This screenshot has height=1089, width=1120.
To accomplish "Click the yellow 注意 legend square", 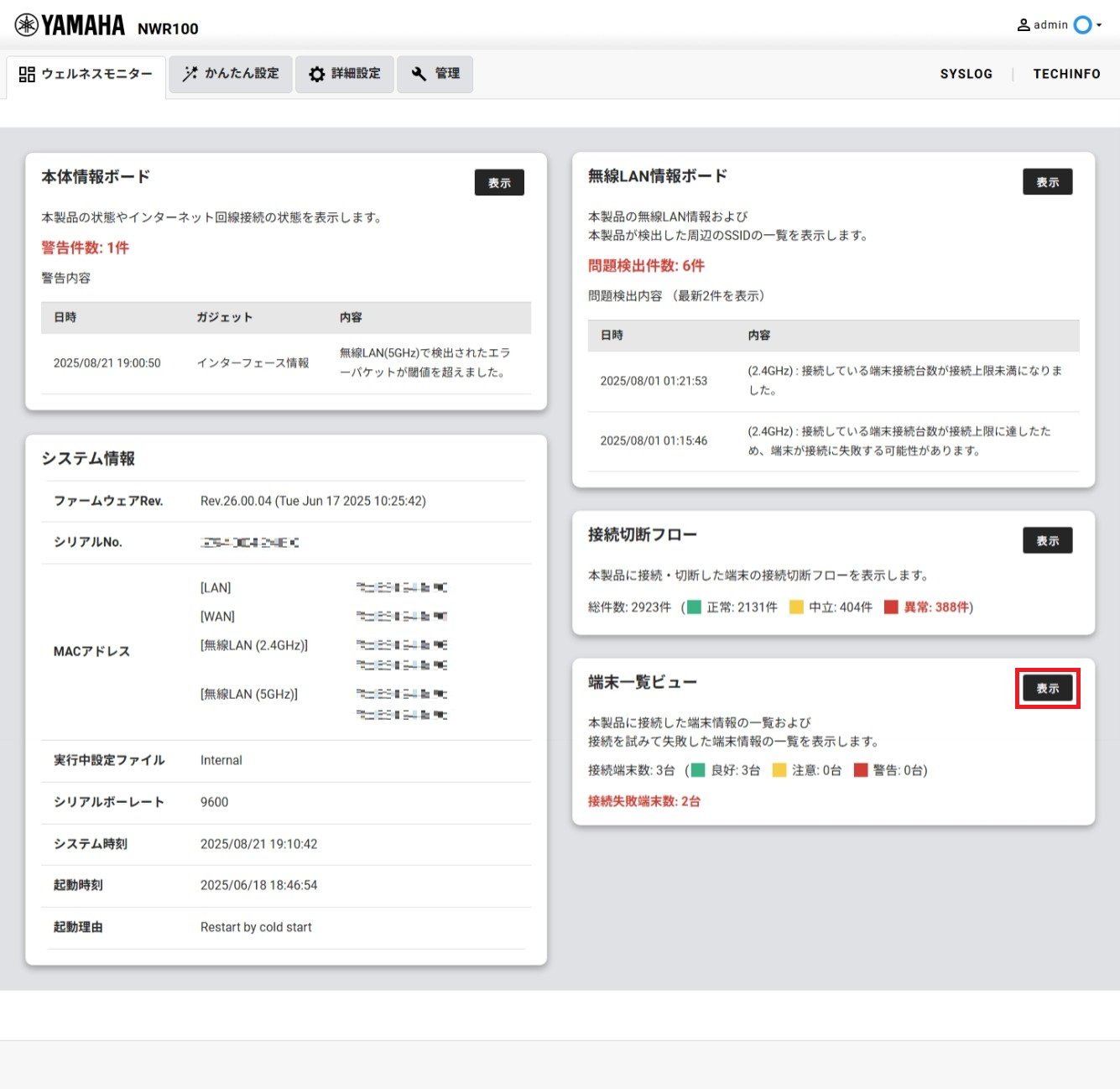I will coord(779,770).
